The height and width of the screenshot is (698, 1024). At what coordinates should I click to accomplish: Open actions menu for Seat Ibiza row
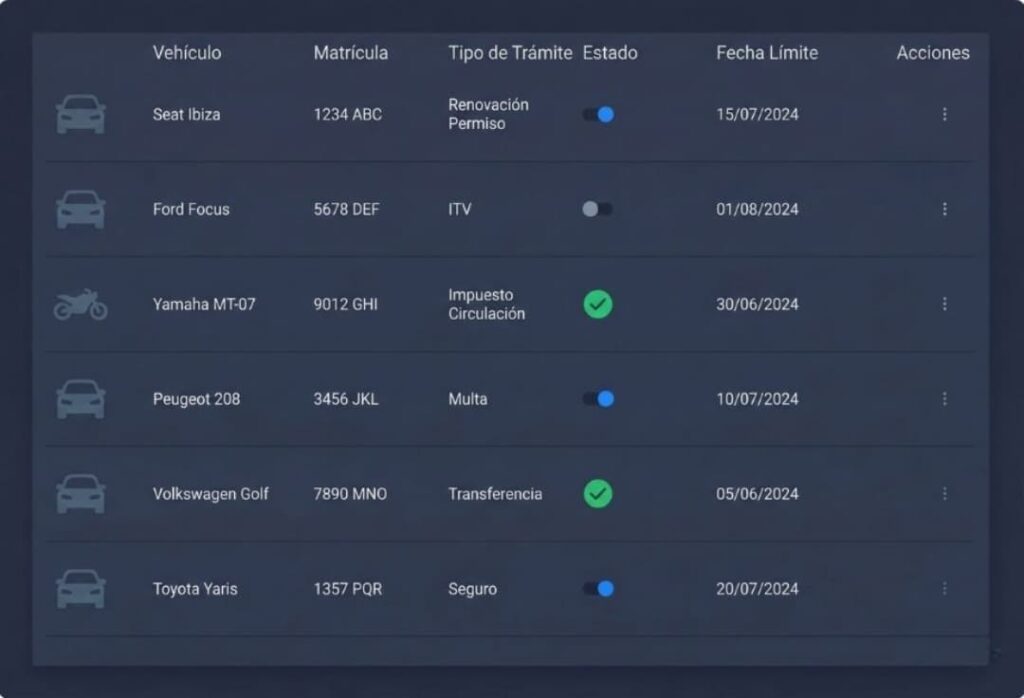pos(944,114)
